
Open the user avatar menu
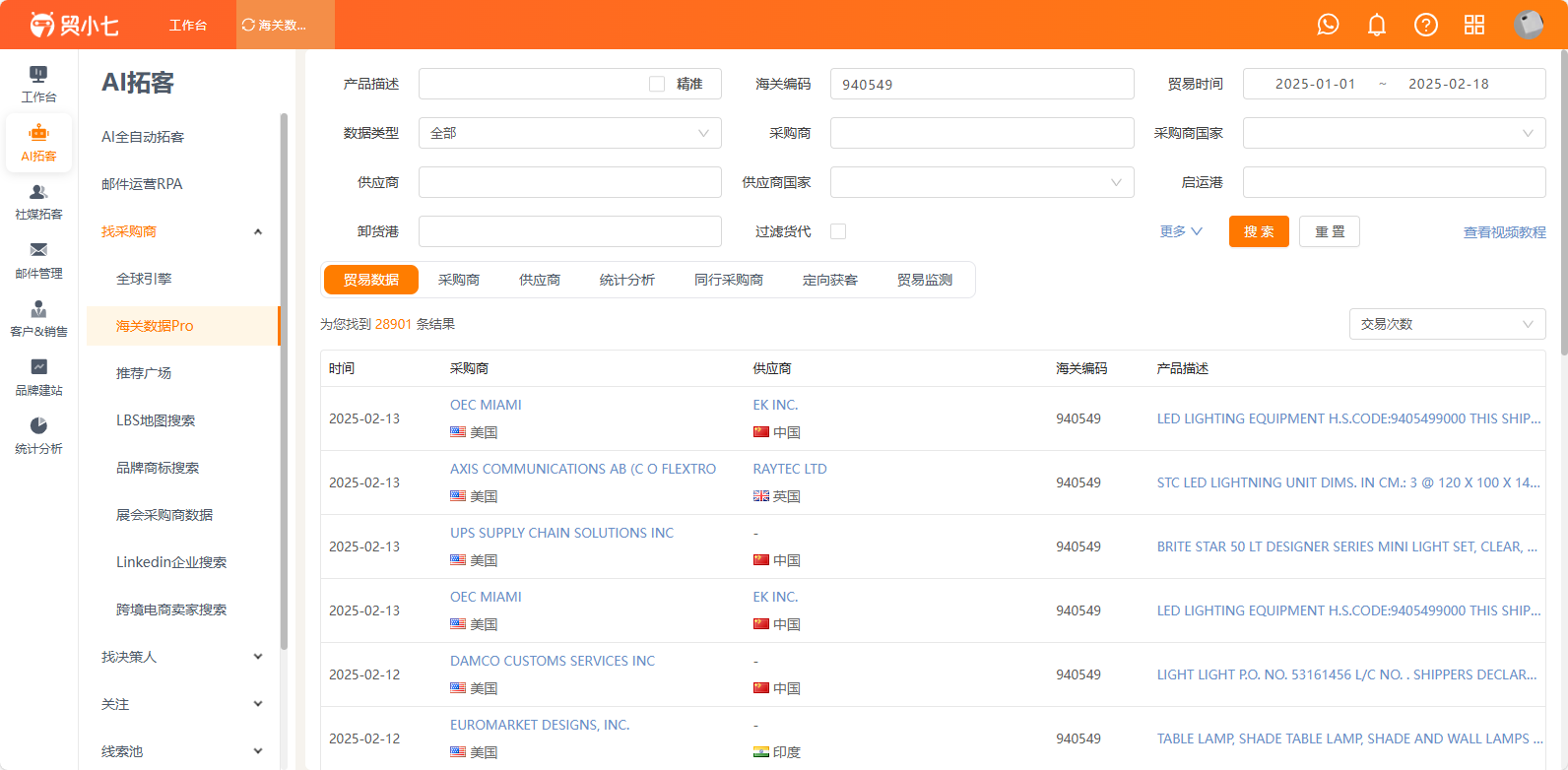coord(1529,25)
